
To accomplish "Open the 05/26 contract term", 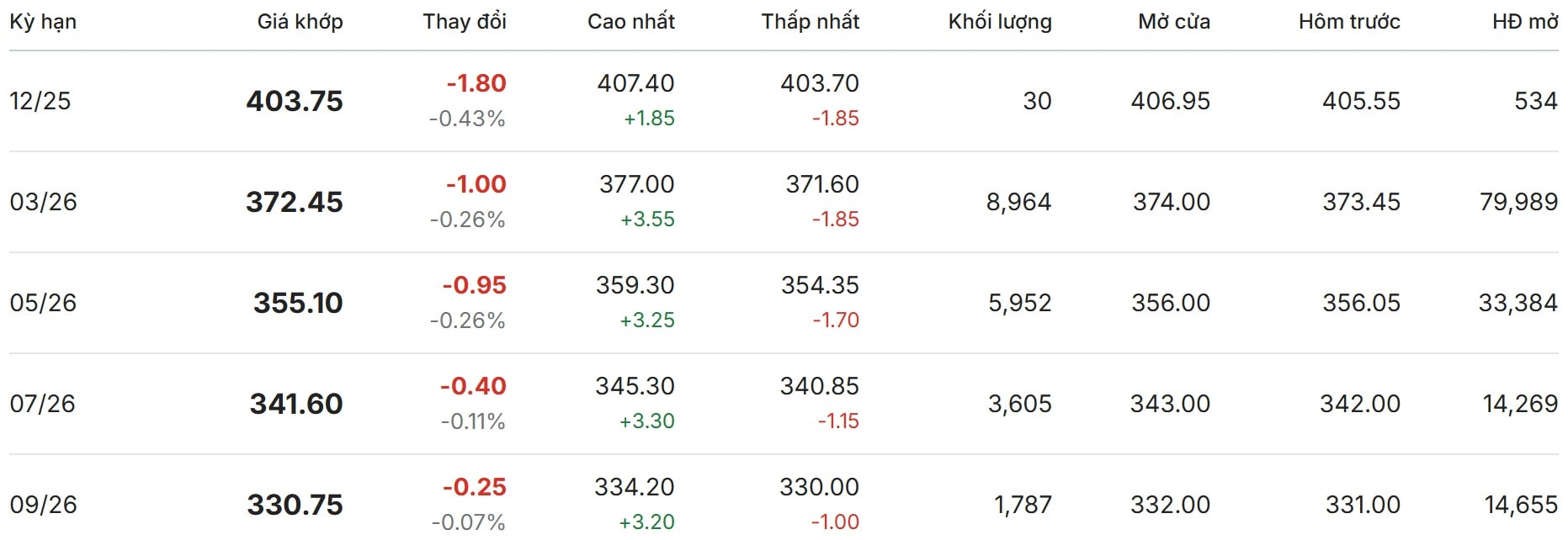I will [43, 303].
